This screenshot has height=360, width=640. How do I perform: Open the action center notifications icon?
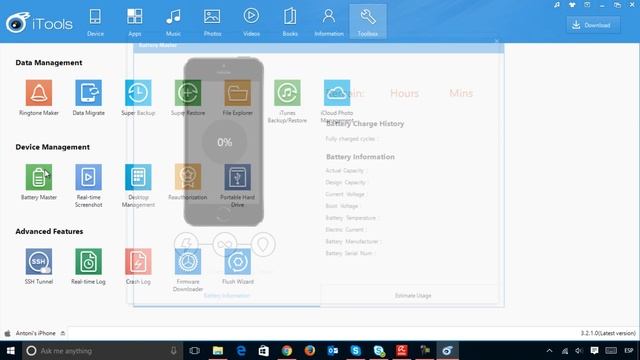click(594, 351)
